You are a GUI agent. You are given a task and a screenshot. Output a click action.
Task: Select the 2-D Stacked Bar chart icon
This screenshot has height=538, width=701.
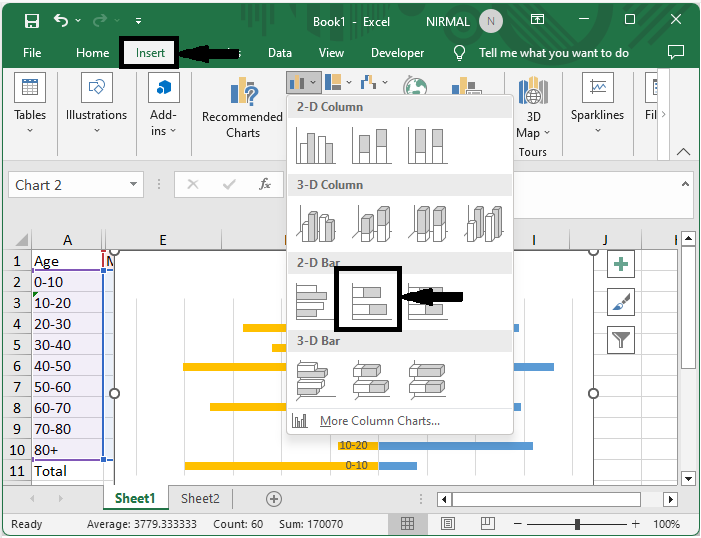[369, 299]
